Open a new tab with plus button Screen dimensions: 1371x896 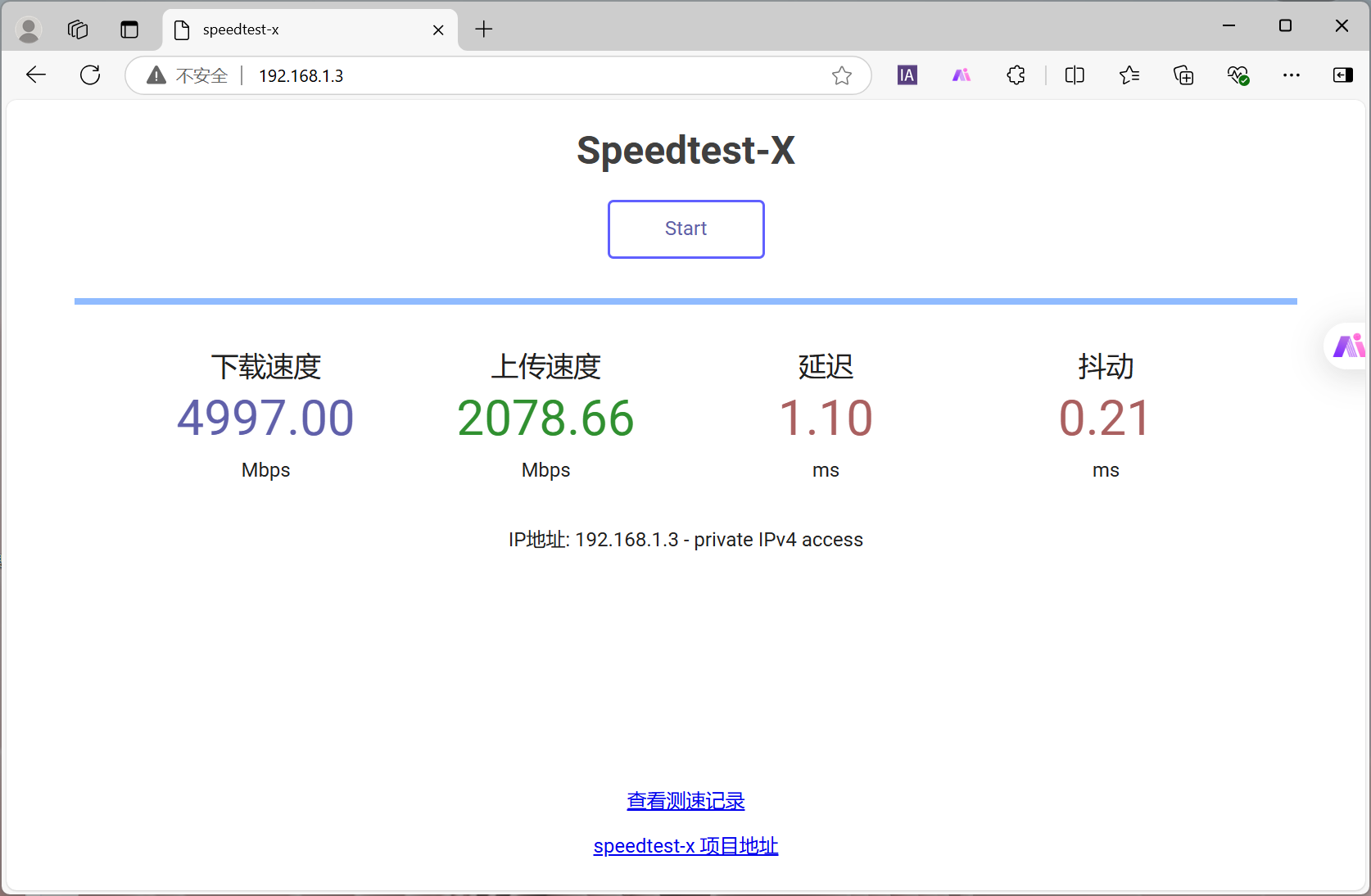(x=484, y=29)
